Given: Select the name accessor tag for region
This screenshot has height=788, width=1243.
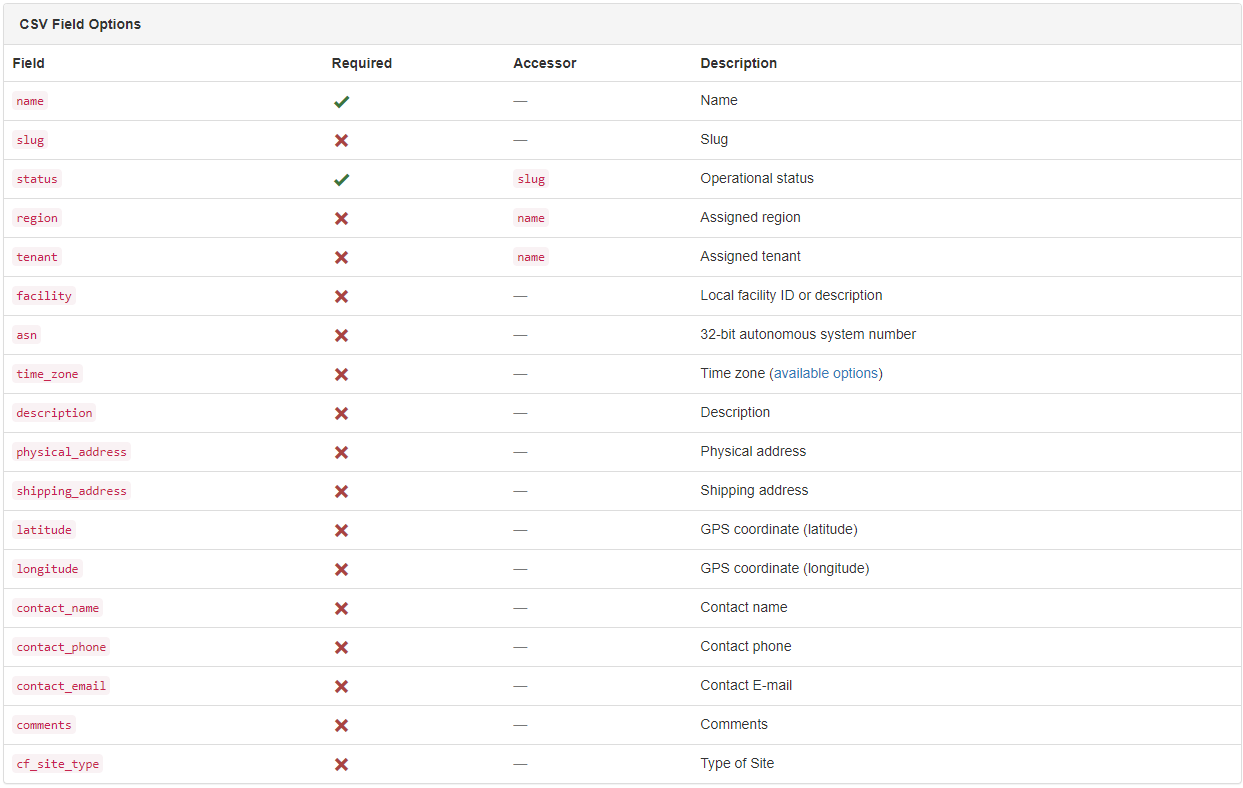Looking at the screenshot, I should (531, 218).
